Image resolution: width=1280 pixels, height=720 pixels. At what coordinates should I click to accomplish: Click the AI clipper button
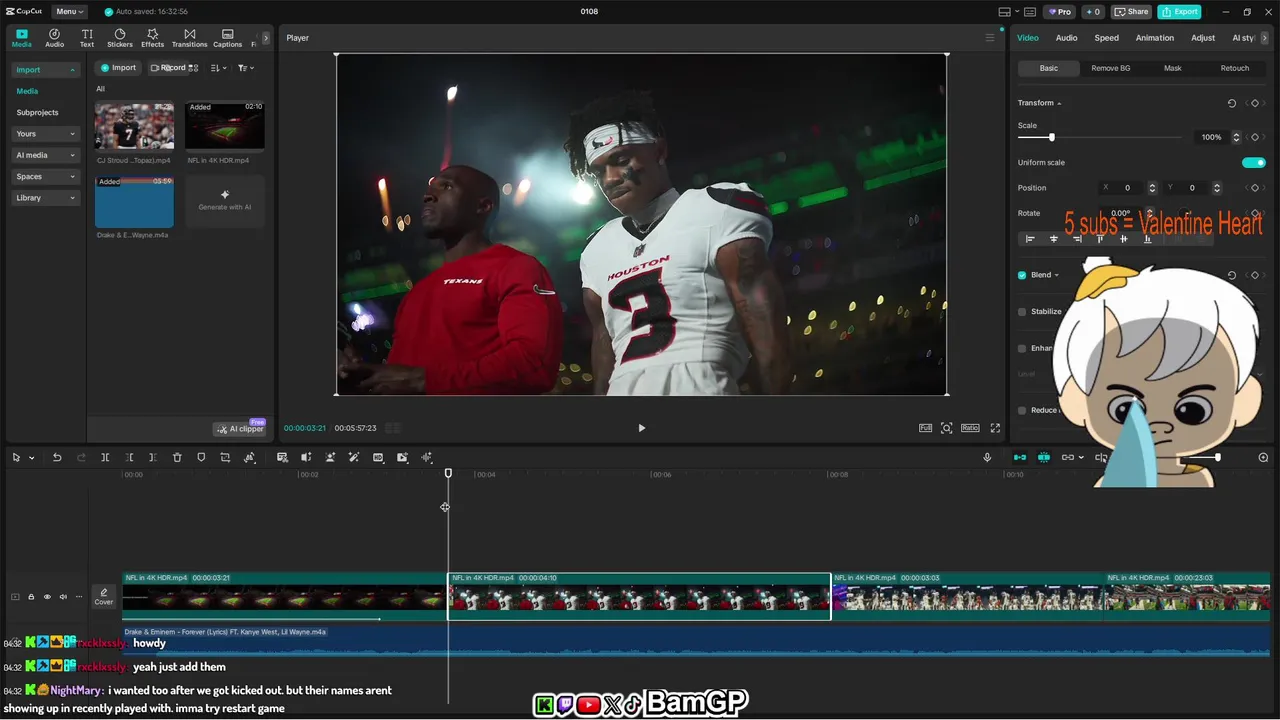click(241, 429)
